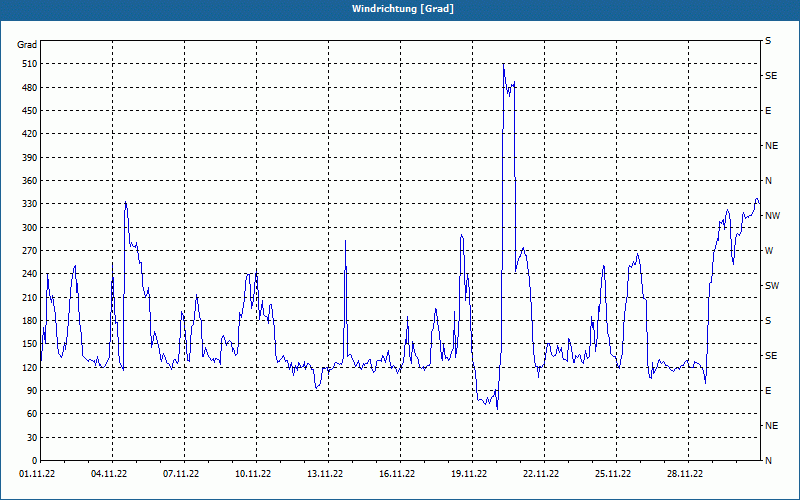Select the y-axis value "60"
800x500 pixels.
tap(32, 414)
